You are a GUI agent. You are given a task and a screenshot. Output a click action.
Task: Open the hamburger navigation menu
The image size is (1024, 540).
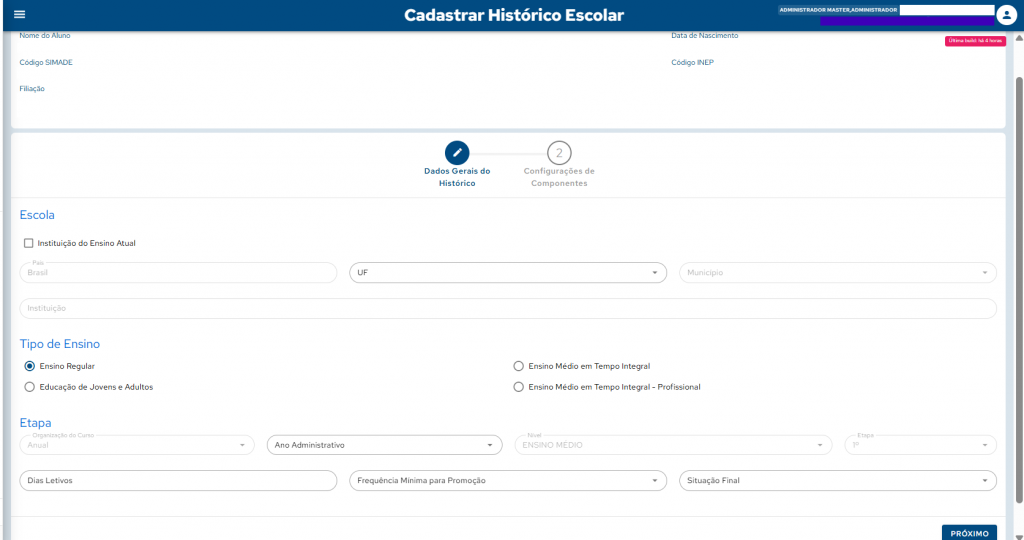pyautogui.click(x=19, y=15)
